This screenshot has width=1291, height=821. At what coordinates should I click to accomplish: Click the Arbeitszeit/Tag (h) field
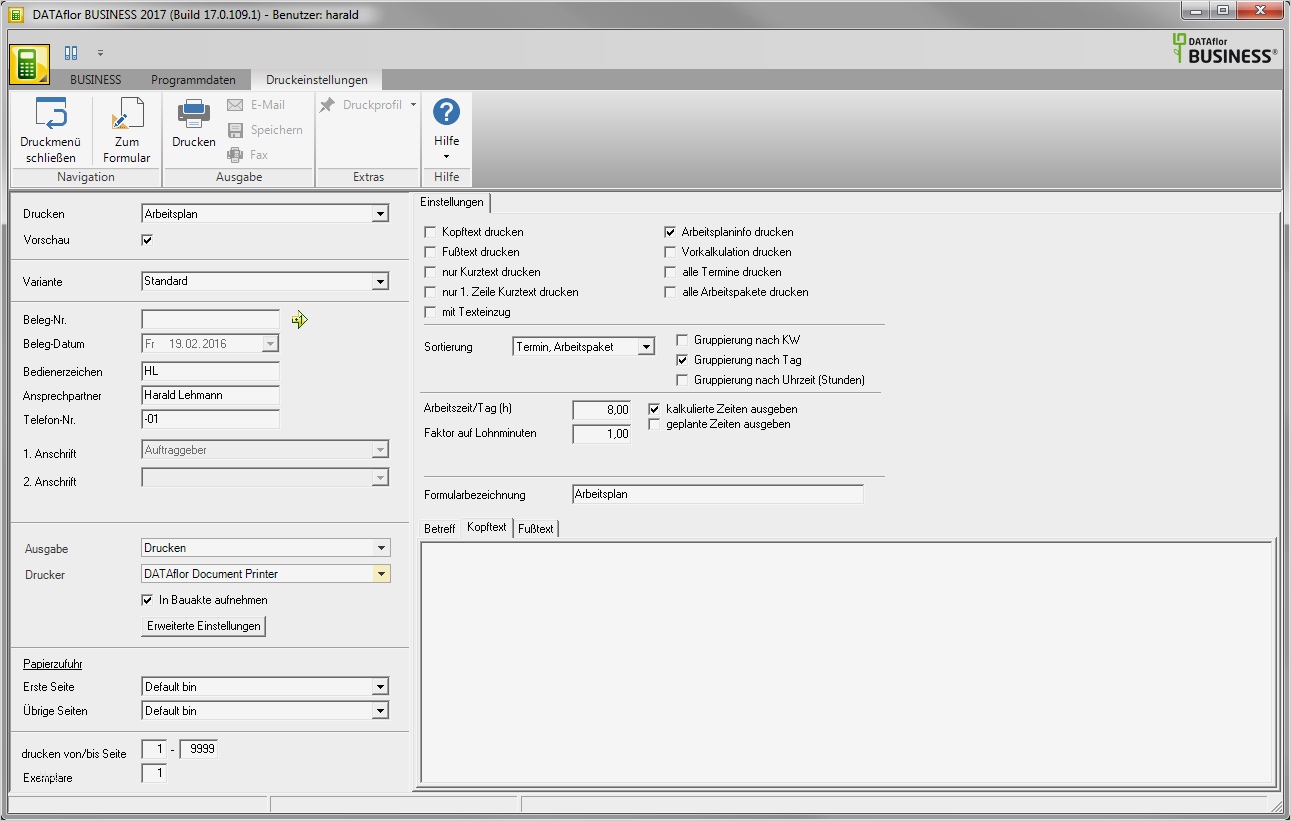pos(601,410)
